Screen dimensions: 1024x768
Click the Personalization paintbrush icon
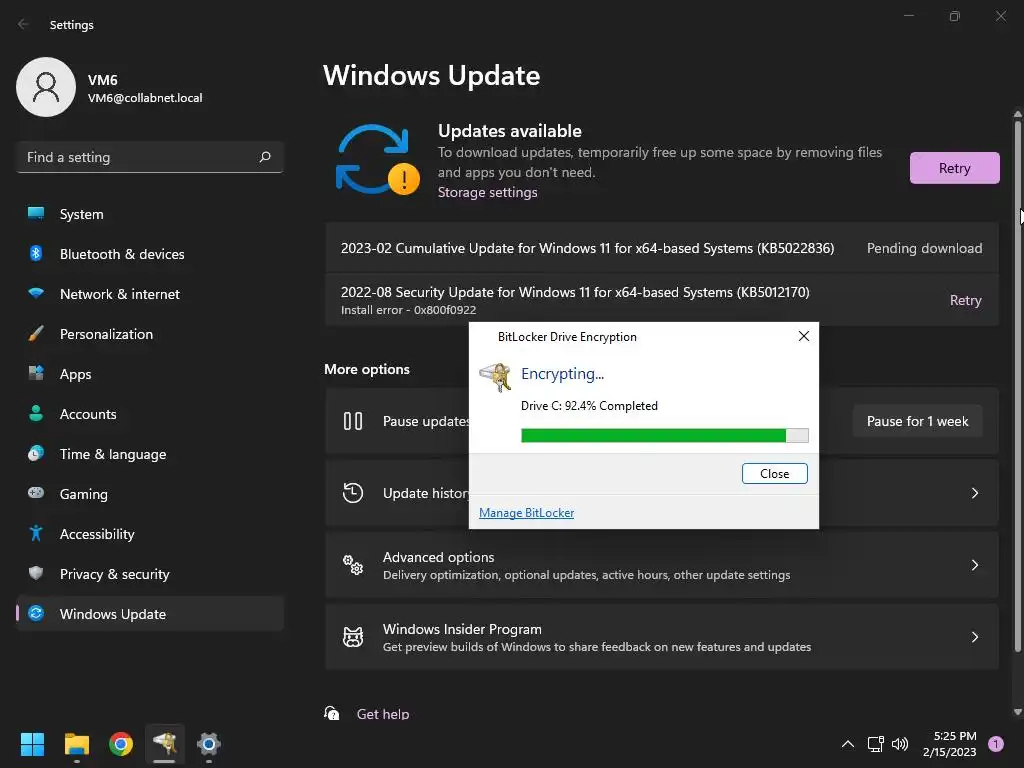[36, 333]
